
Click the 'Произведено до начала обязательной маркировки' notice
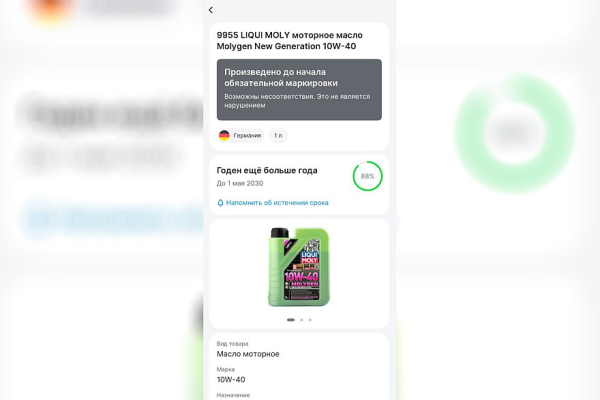click(x=299, y=90)
